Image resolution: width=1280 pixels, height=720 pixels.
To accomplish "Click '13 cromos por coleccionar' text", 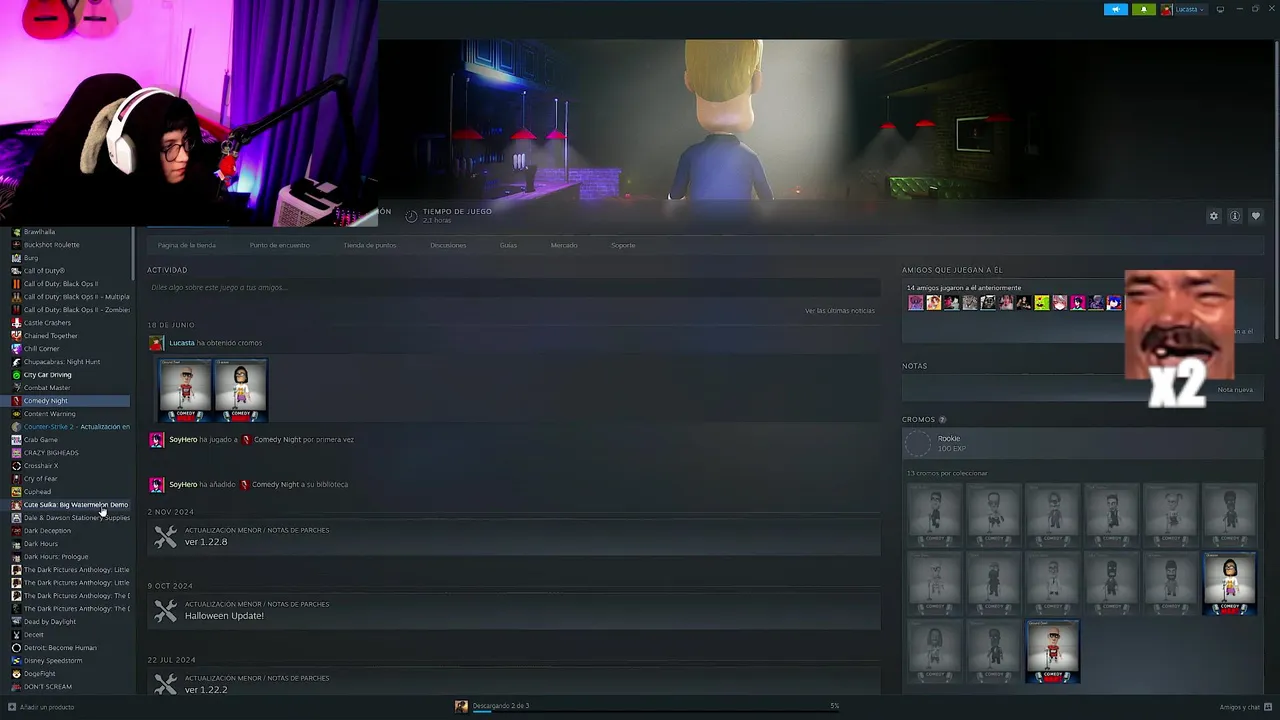I will click(x=947, y=474).
